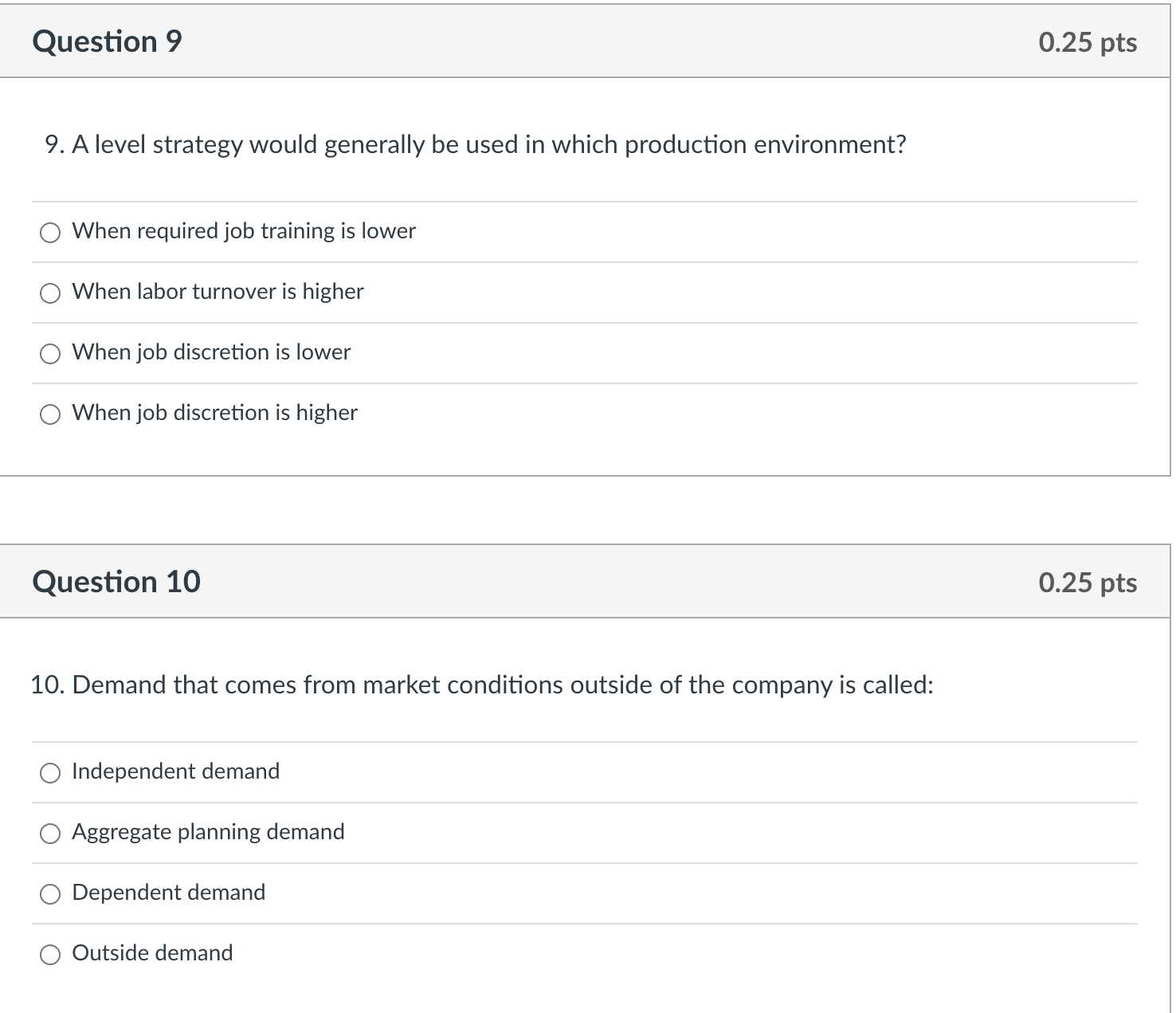Image resolution: width=1176 pixels, height=1013 pixels.
Task: Click the 'Dependent demand' answer label
Action: [x=168, y=893]
